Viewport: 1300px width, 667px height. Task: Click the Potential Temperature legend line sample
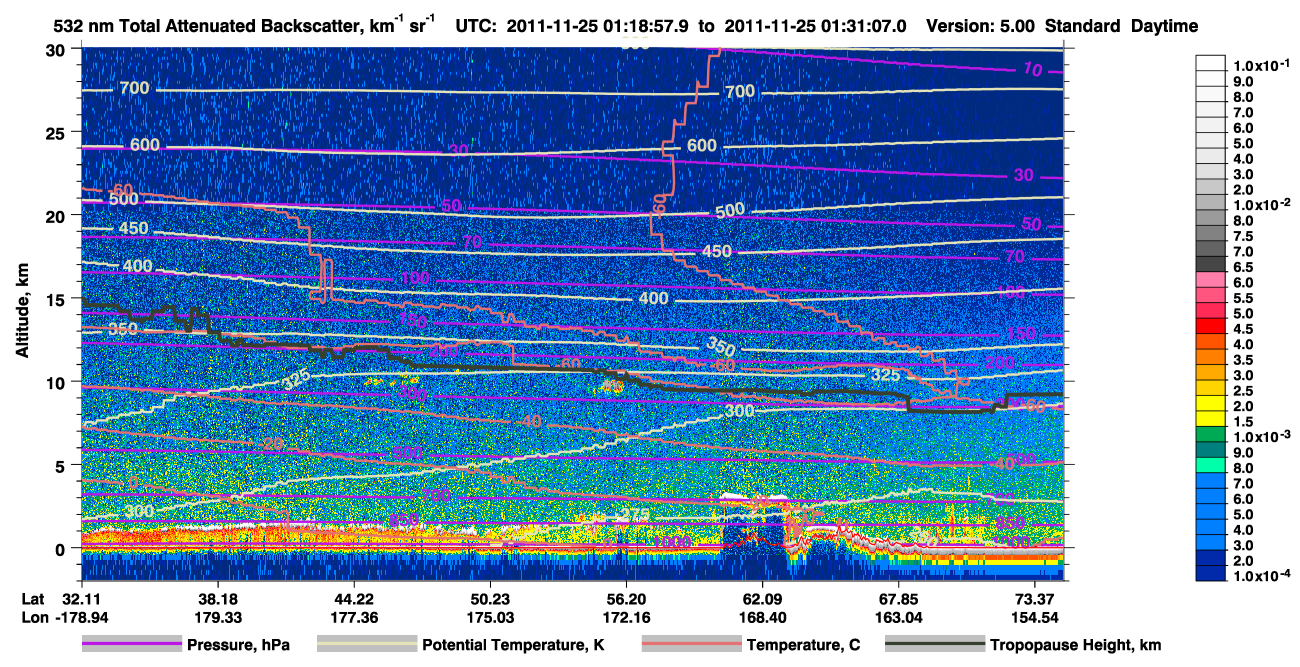(x=367, y=644)
